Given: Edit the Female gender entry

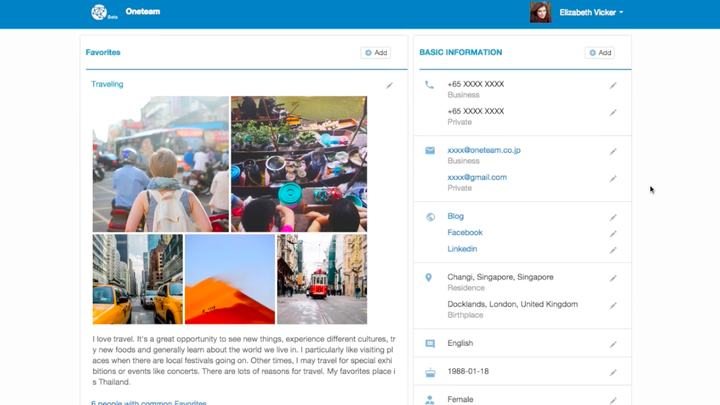Looking at the screenshot, I should coord(613,401).
